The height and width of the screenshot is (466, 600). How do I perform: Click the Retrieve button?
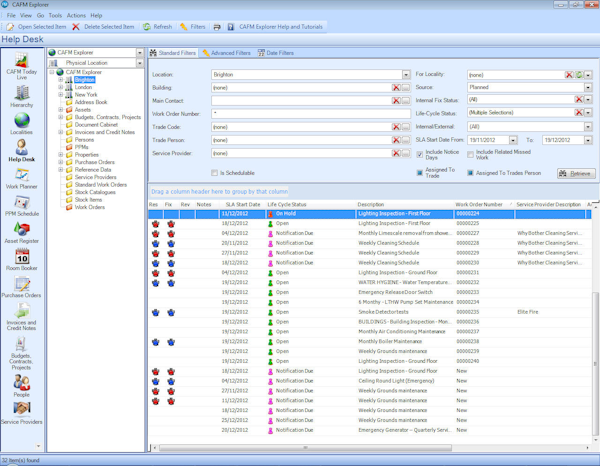coord(576,173)
